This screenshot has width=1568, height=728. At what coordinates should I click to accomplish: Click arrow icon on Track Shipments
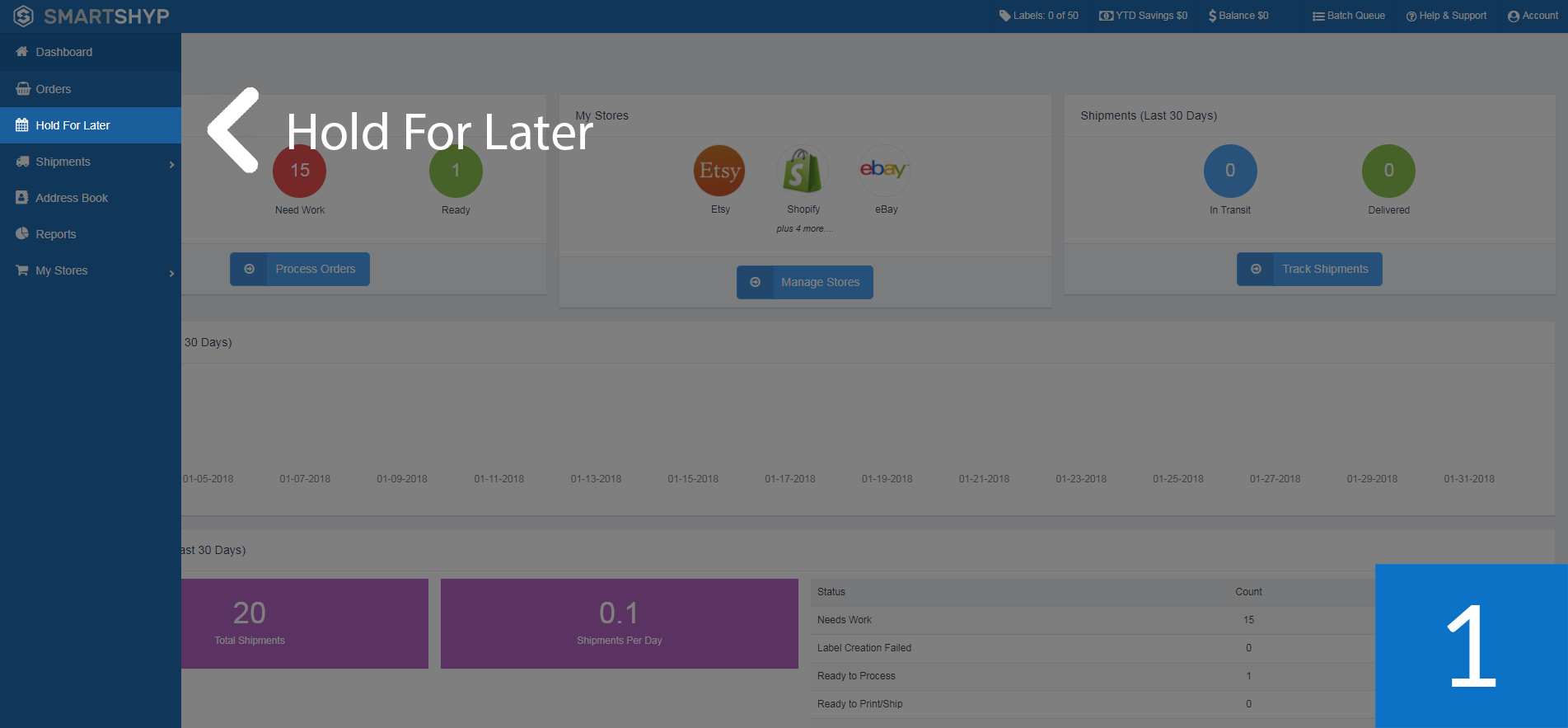[1256, 269]
